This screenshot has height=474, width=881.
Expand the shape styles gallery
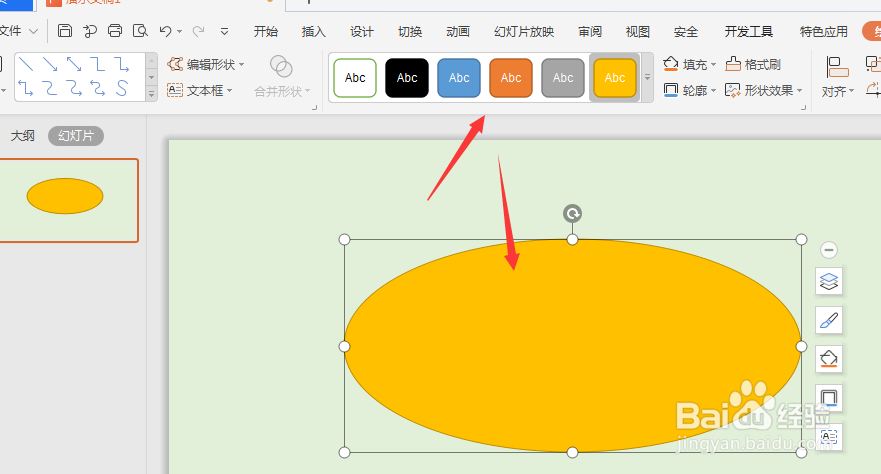point(647,78)
